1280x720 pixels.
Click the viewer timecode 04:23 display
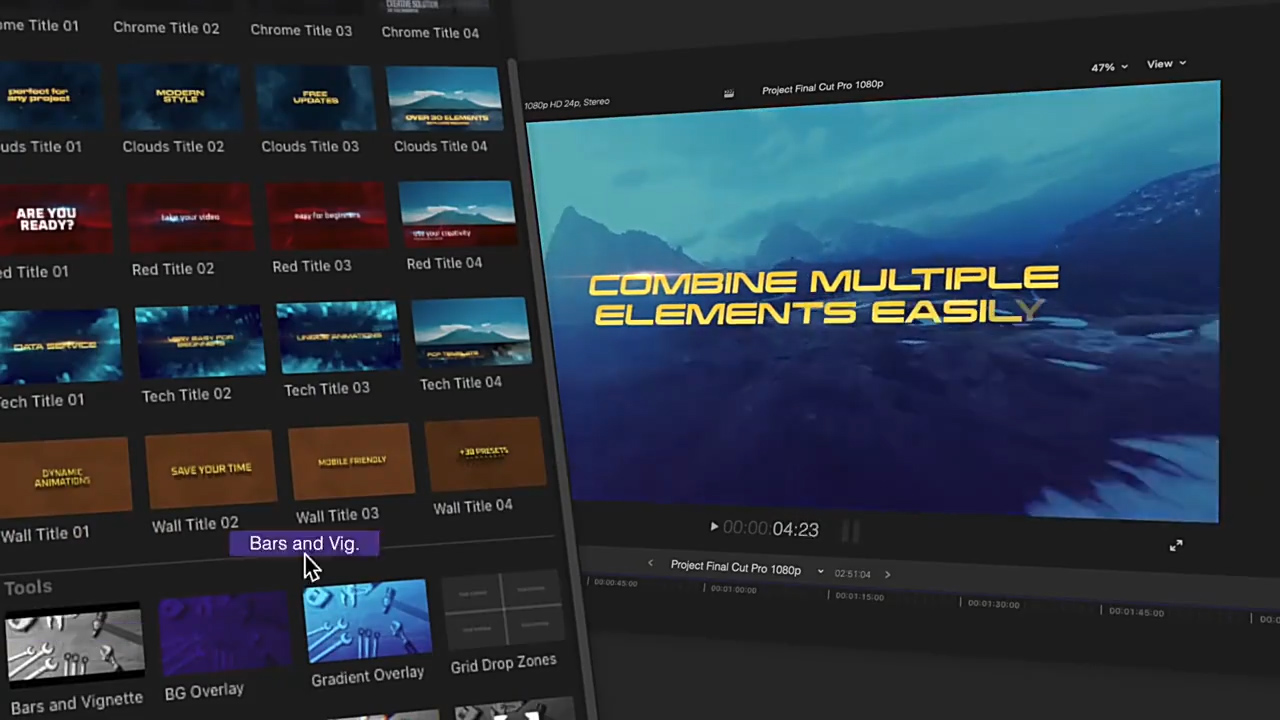click(x=770, y=529)
